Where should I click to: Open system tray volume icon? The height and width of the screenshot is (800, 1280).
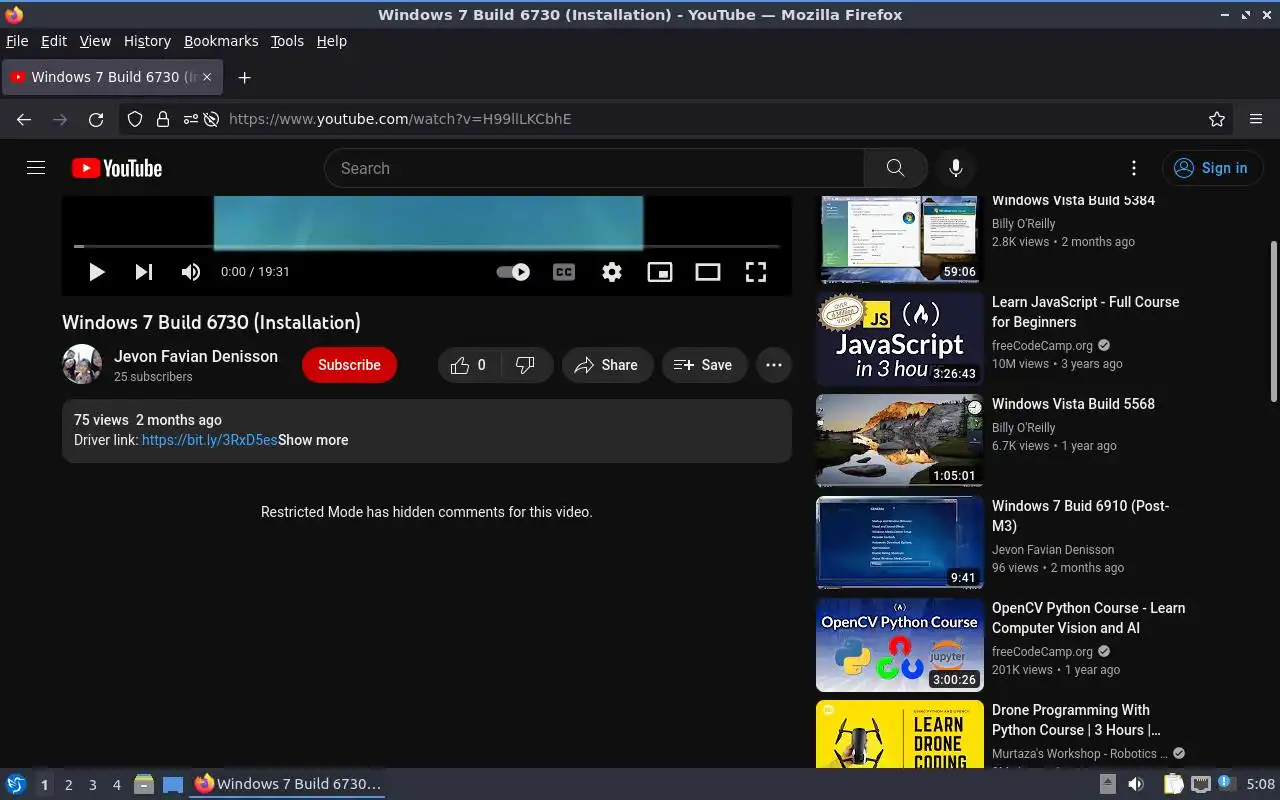[x=1136, y=784]
